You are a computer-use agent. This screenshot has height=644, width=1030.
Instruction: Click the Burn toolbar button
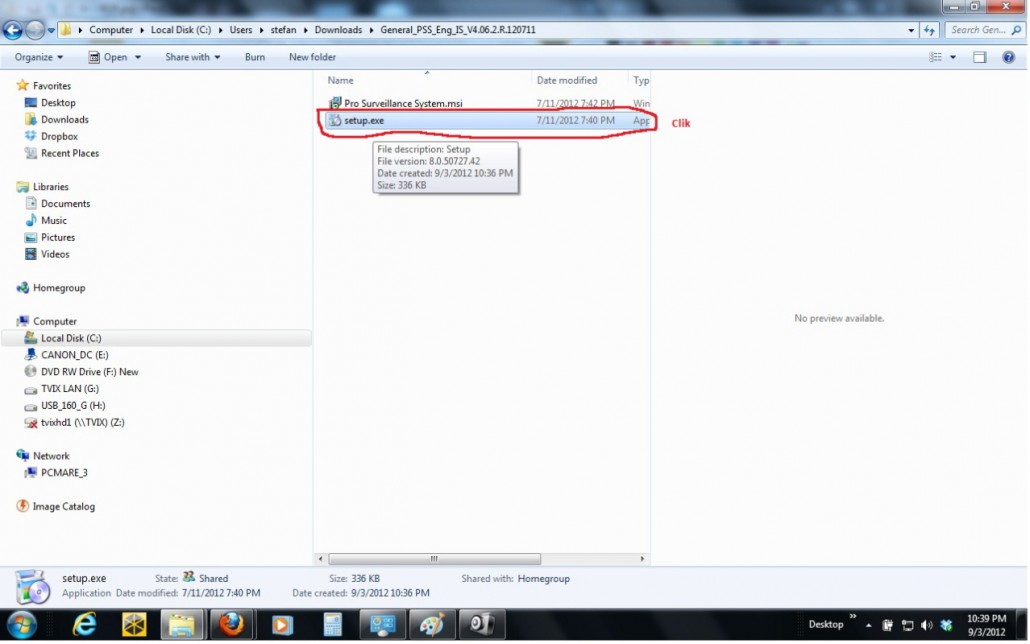(255, 57)
